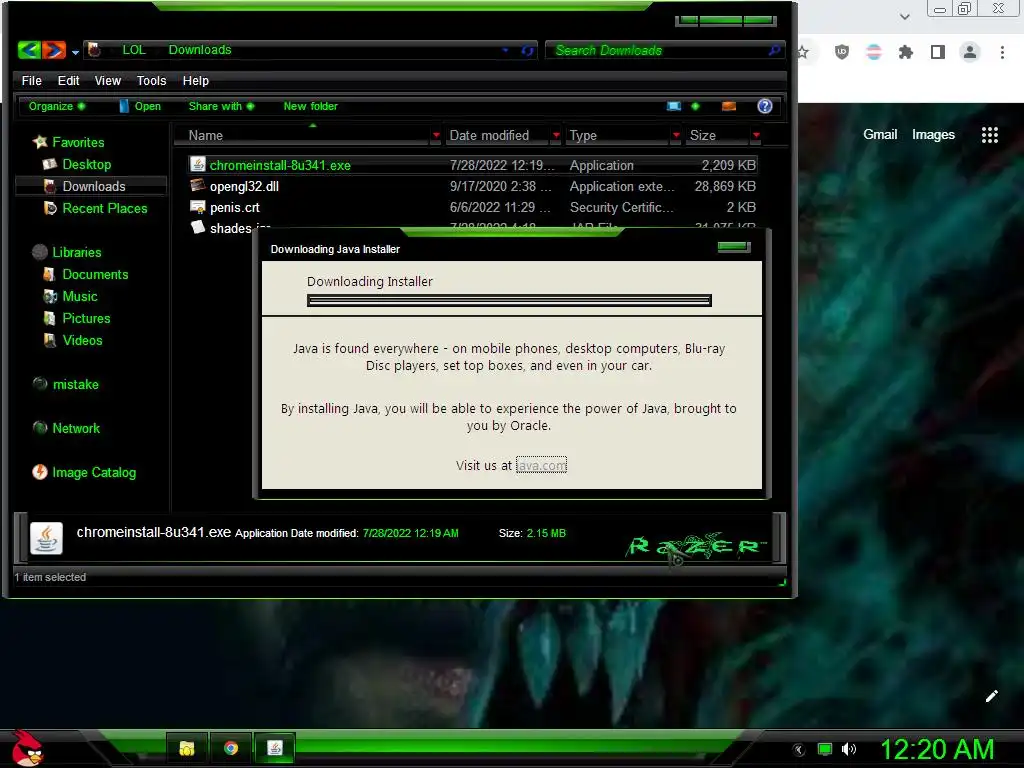This screenshot has width=1024, height=768.
Task: Switch to Chrome from the taskbar
Action: [x=231, y=748]
